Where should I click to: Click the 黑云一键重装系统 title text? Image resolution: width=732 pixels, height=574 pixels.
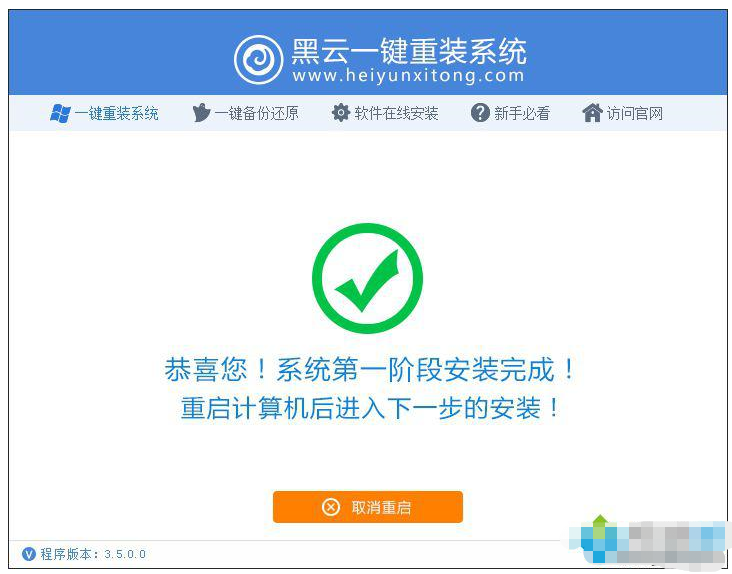pos(409,51)
